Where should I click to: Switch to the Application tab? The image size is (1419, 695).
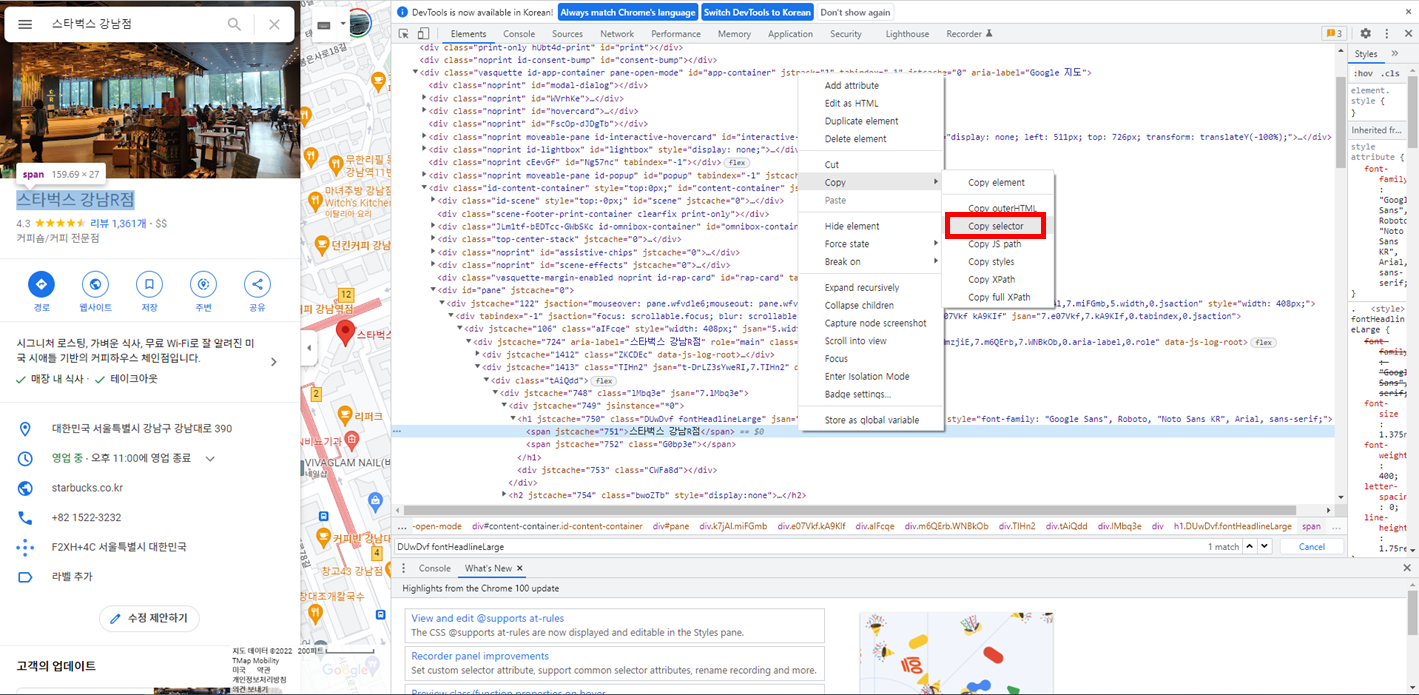[x=790, y=34]
